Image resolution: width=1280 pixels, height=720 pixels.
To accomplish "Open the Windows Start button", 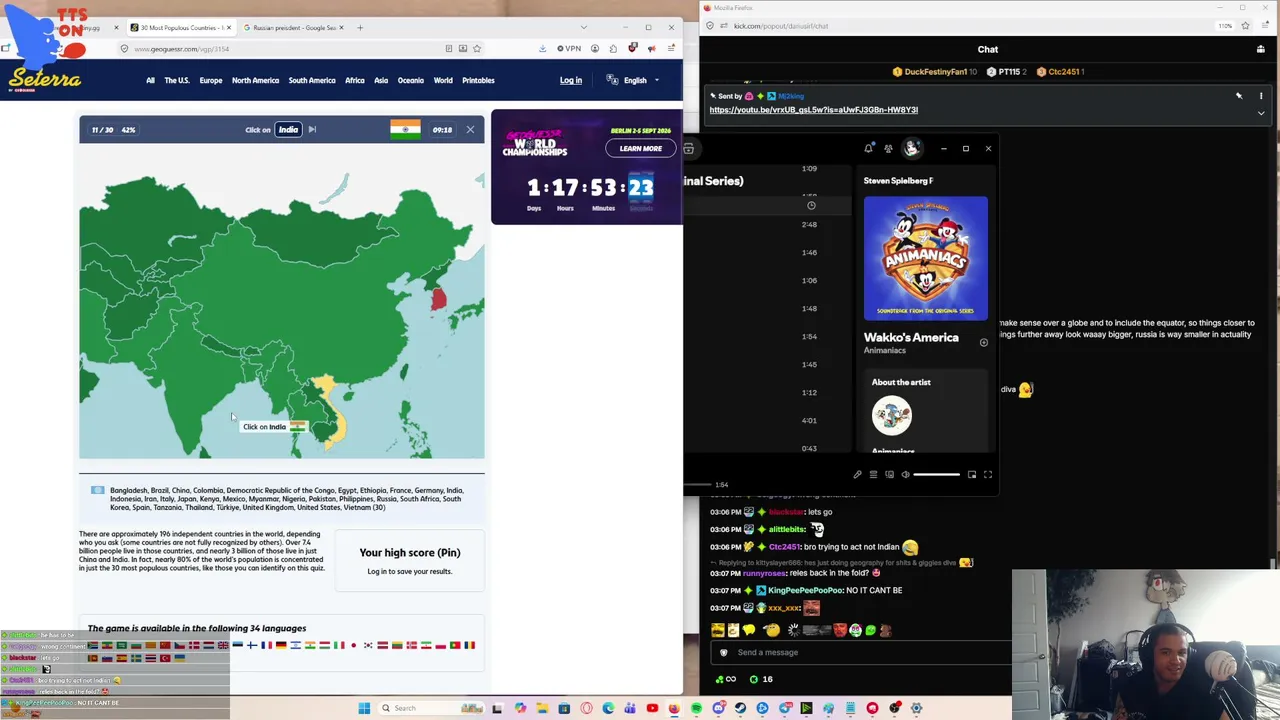I will coord(364,708).
